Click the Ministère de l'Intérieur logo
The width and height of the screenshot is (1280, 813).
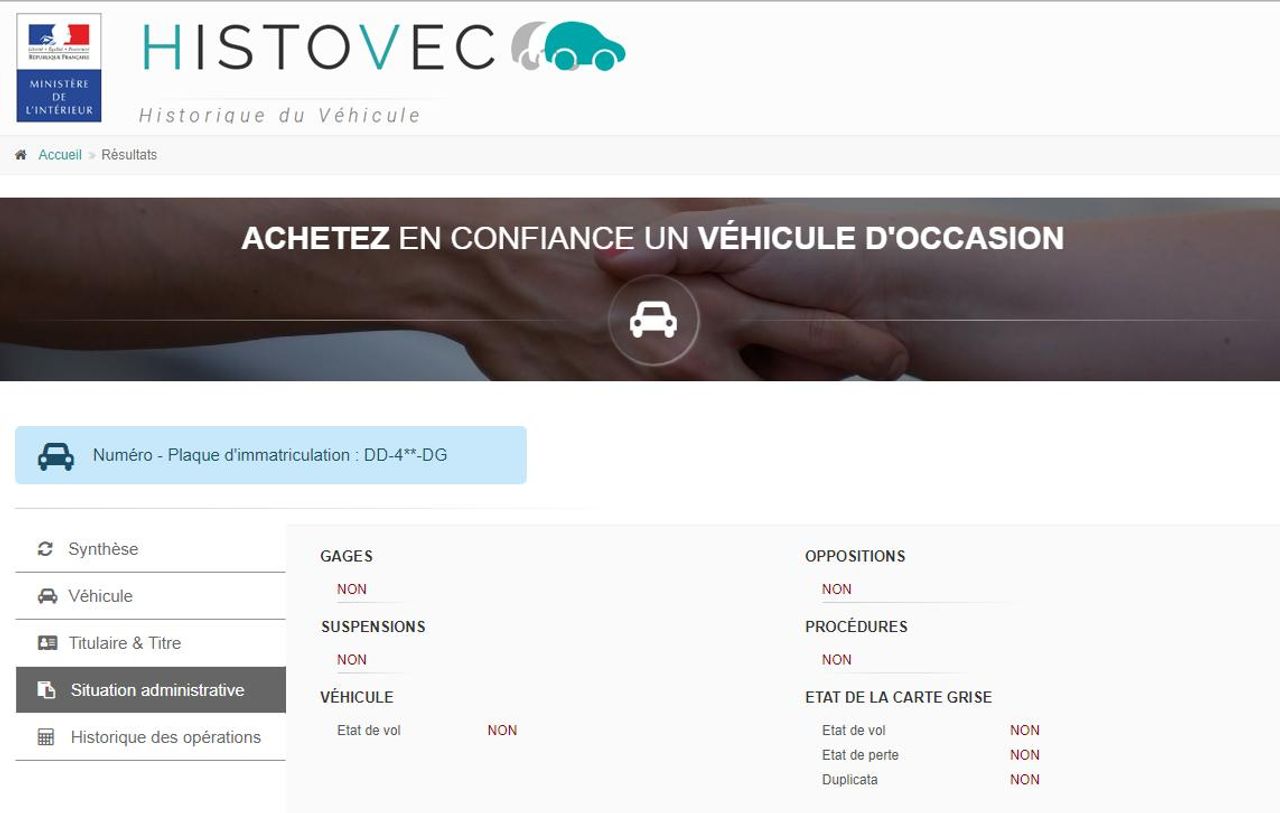point(59,68)
